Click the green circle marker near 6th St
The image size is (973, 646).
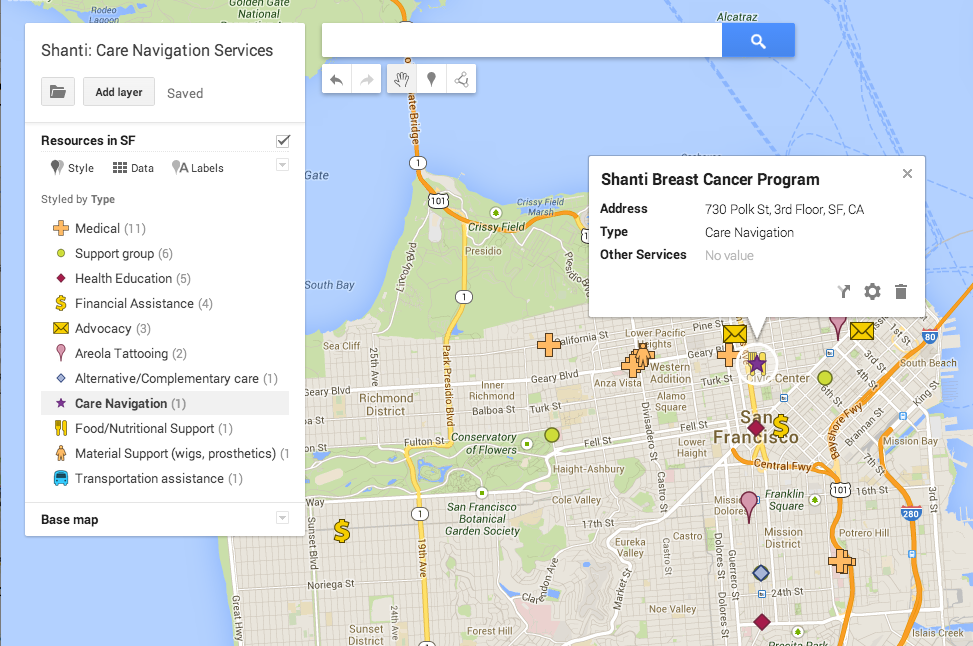825,378
